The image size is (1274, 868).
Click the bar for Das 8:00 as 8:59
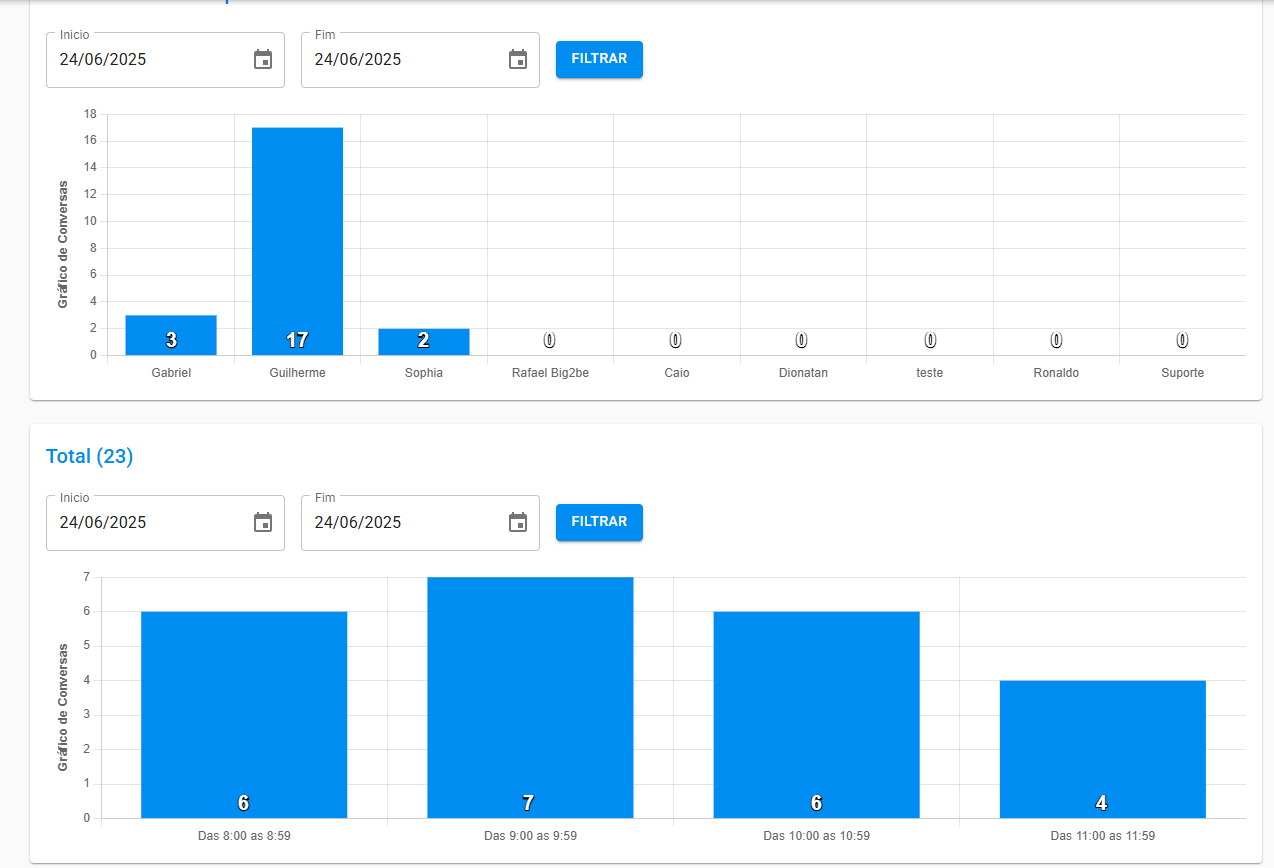[x=244, y=714]
